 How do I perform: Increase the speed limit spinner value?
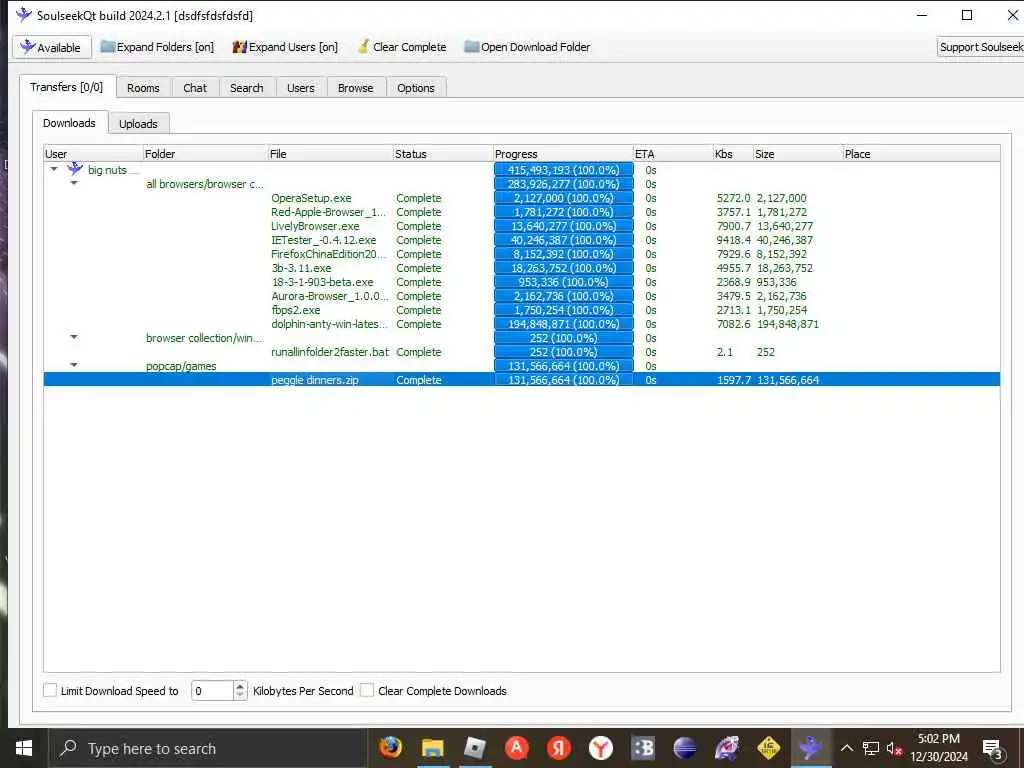point(240,686)
